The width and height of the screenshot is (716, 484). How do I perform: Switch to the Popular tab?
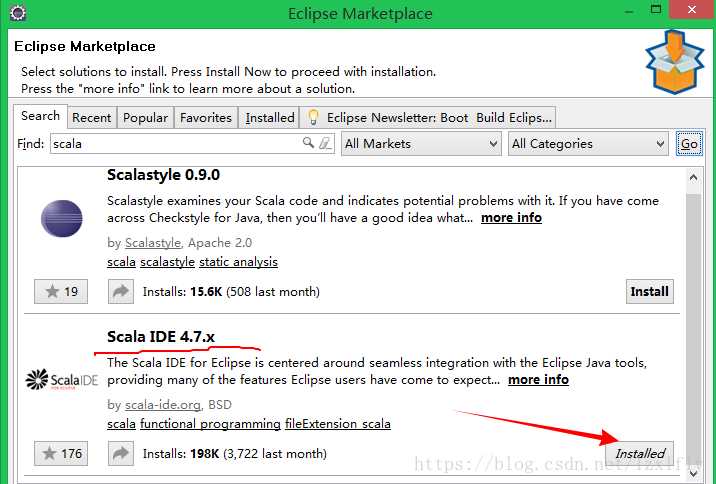145,118
